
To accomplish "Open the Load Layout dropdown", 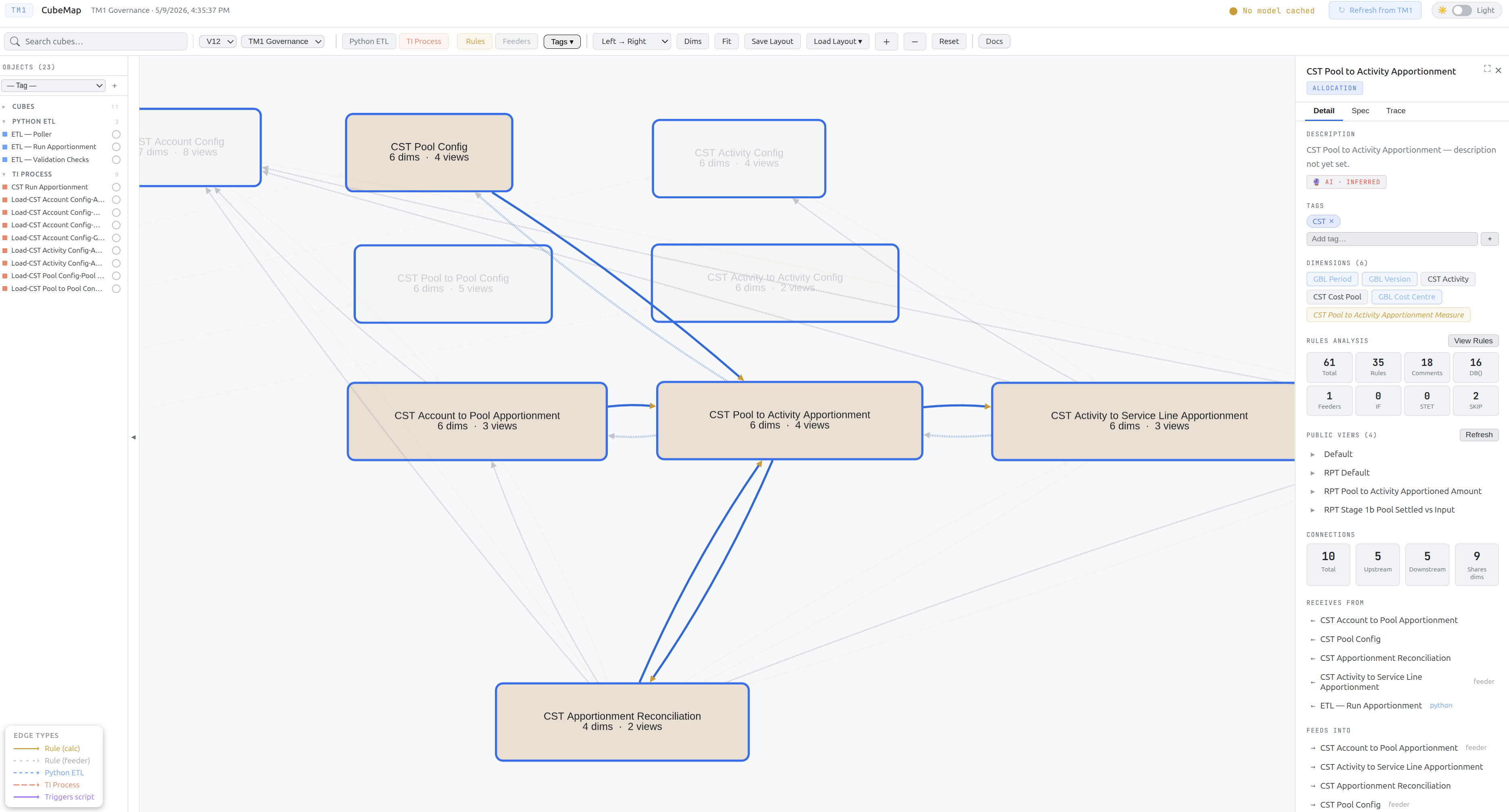I will click(x=838, y=42).
